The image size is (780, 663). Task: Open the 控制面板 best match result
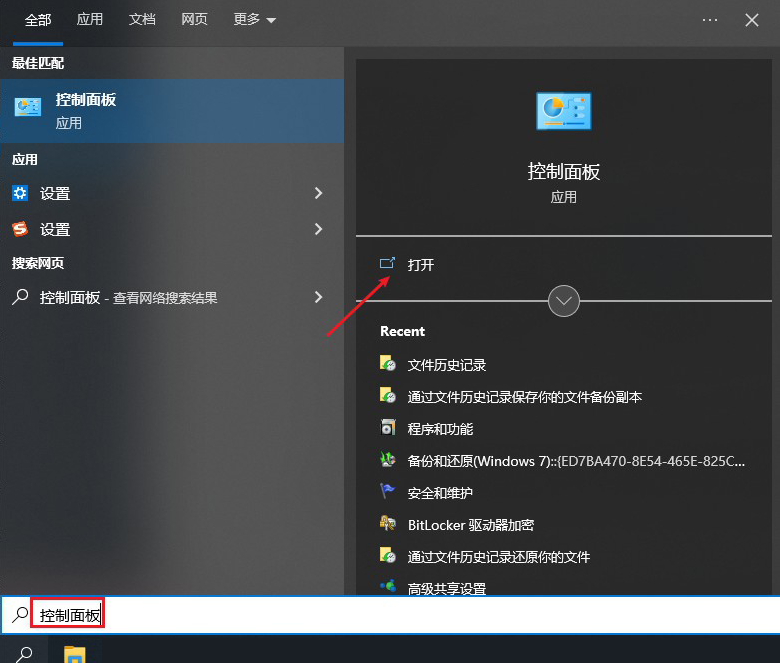pos(172,111)
